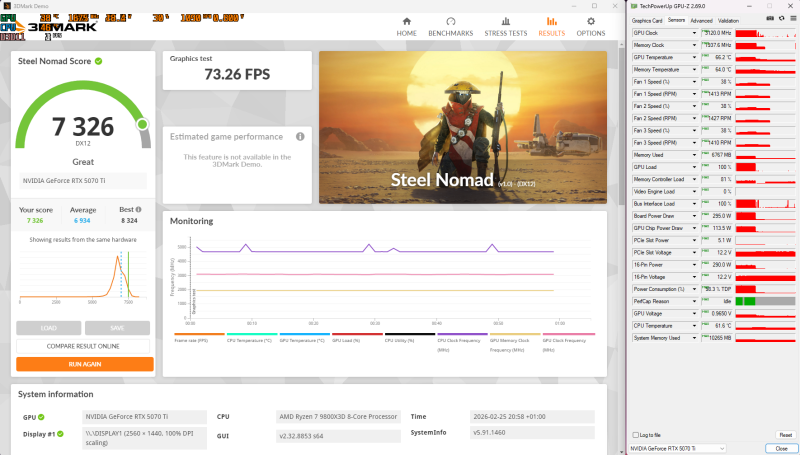Click the Steel Nomad artwork thumbnail
Viewport: 800px width, 455px height.
463,128
